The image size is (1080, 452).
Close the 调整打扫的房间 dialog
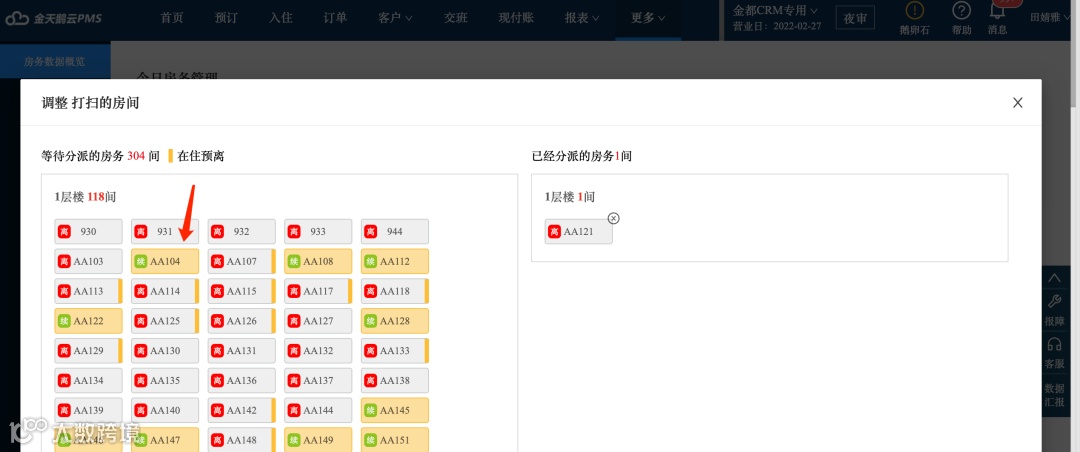[x=1017, y=103]
